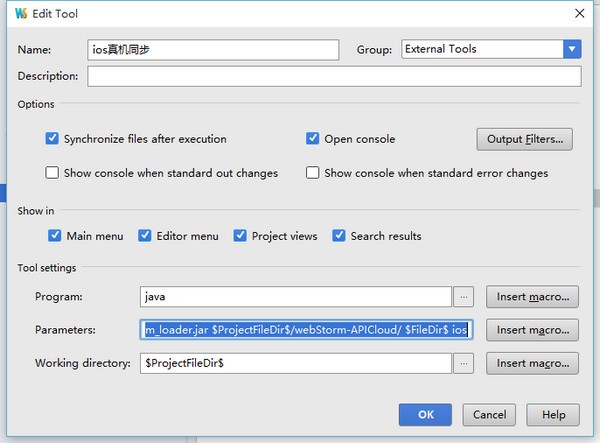Enable Show console when standard error changes
Image resolution: width=600 pixels, height=443 pixels.
point(312,173)
